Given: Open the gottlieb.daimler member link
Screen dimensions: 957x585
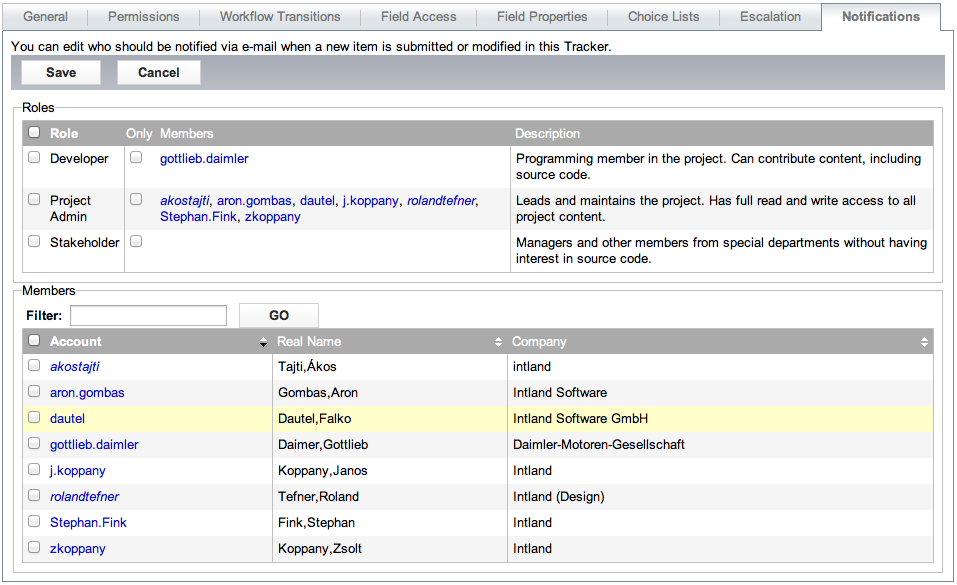Looking at the screenshot, I should pos(94,444).
